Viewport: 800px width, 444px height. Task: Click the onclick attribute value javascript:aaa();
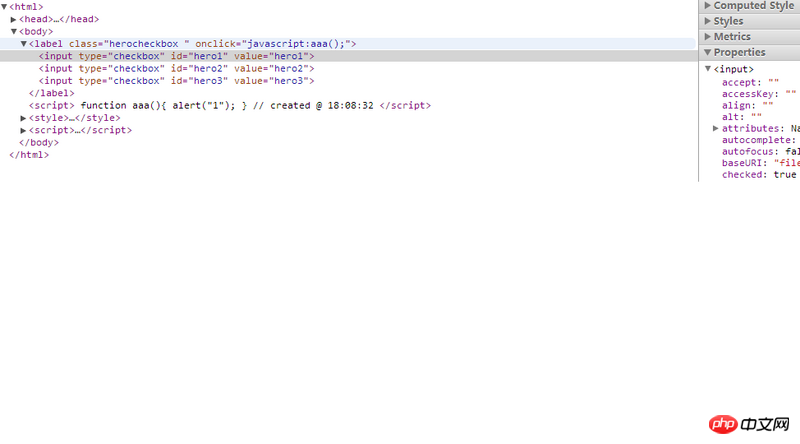coord(296,44)
